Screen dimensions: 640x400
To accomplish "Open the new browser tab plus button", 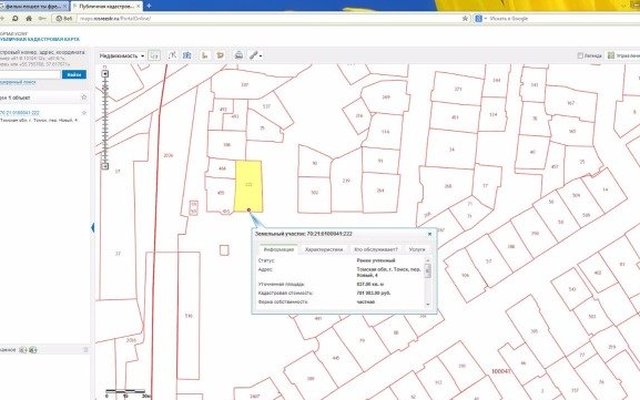I will (149, 6).
